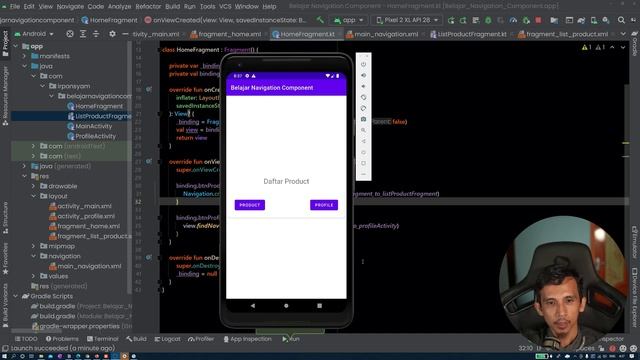
Task: Click Select Opened File target icon
Action: pos(70,34)
